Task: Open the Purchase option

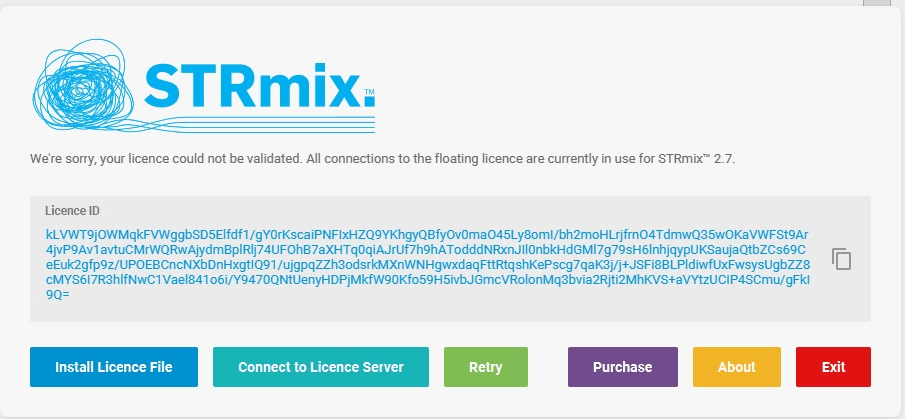Action: tap(623, 367)
